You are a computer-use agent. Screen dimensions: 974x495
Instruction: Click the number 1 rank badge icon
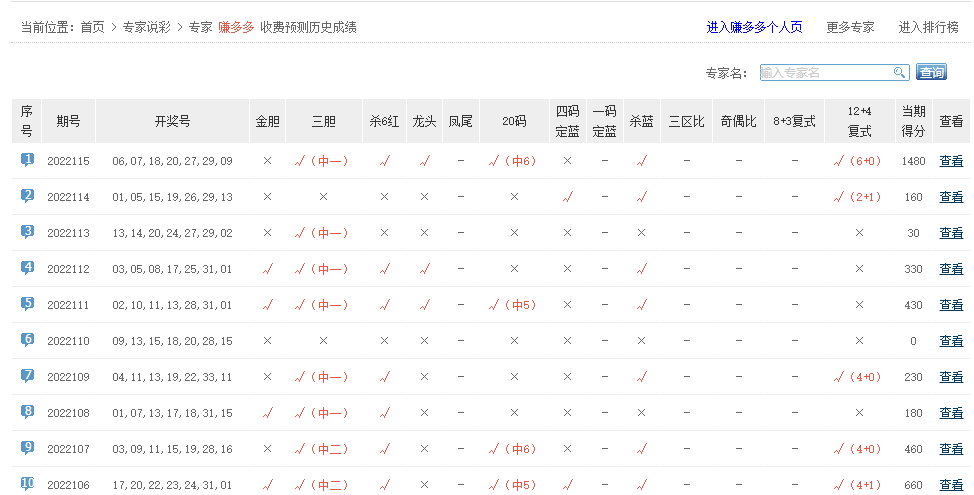[27, 160]
